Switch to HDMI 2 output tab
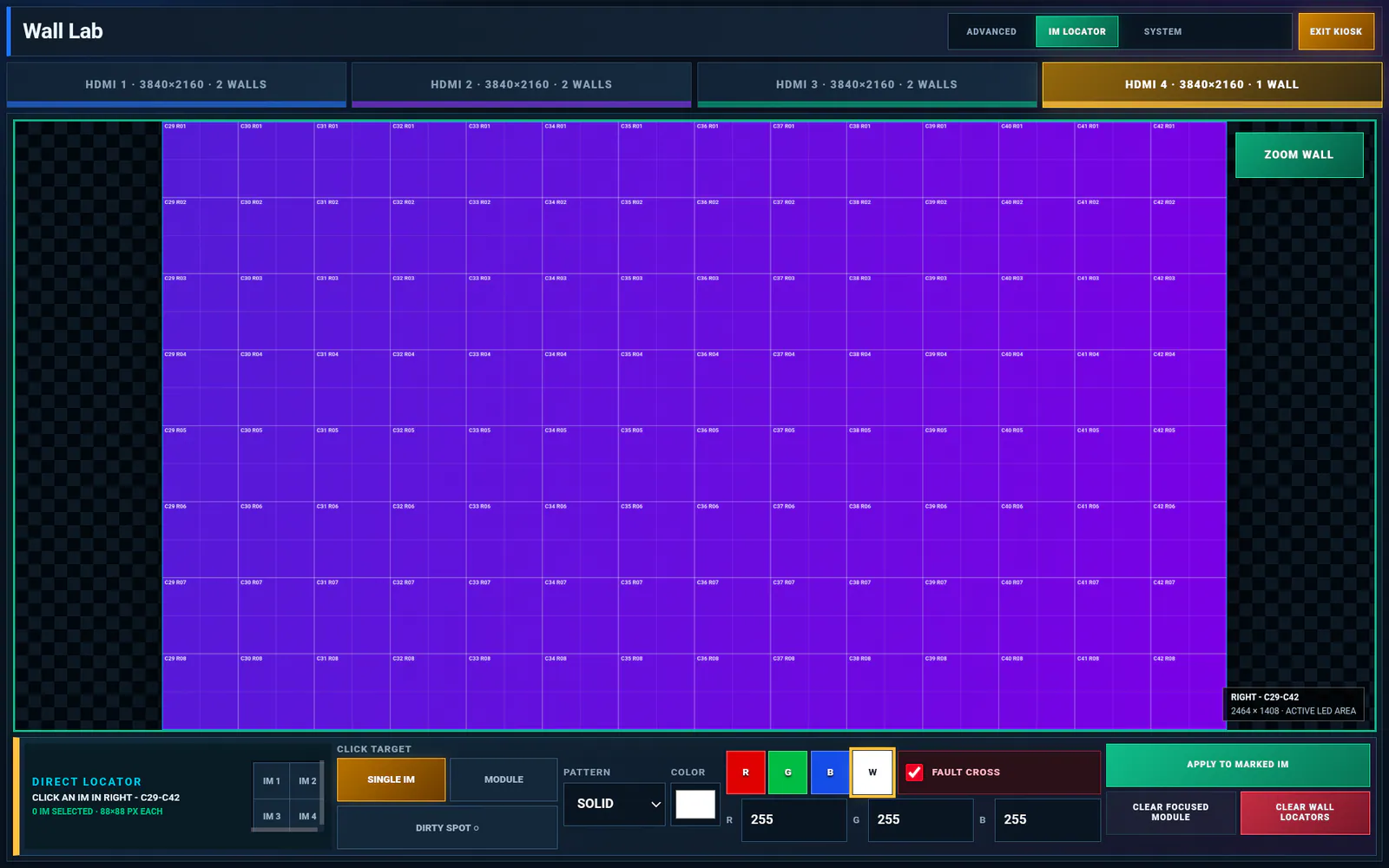The width and height of the screenshot is (1389, 868). pyautogui.click(x=522, y=84)
